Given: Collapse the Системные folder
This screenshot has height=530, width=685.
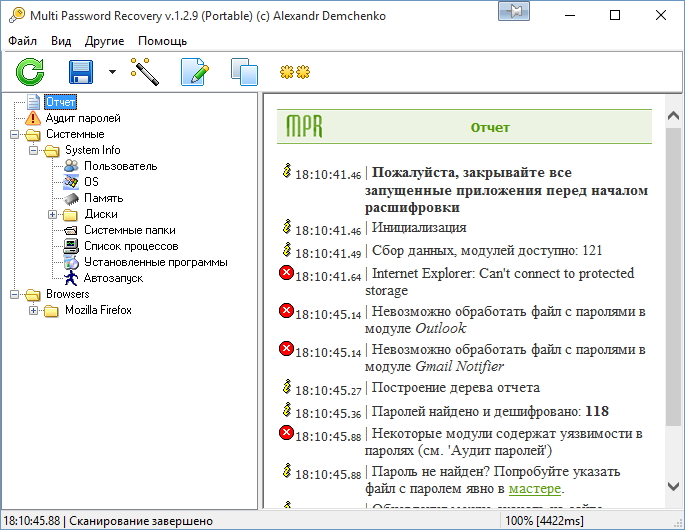Looking at the screenshot, I should 14,134.
